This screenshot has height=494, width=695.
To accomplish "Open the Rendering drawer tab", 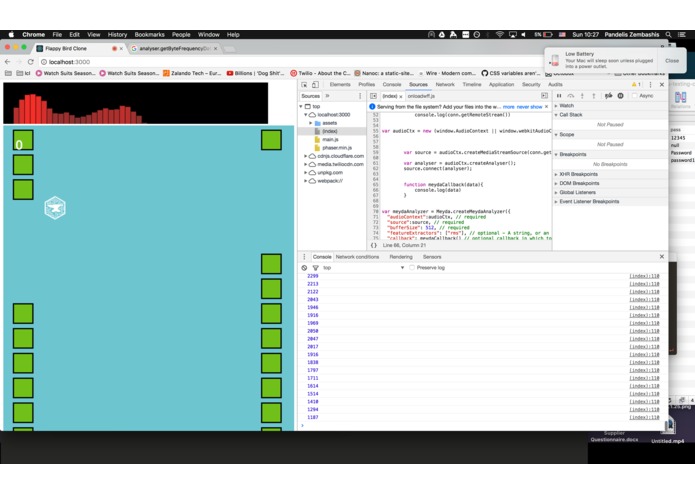I will tap(401, 257).
